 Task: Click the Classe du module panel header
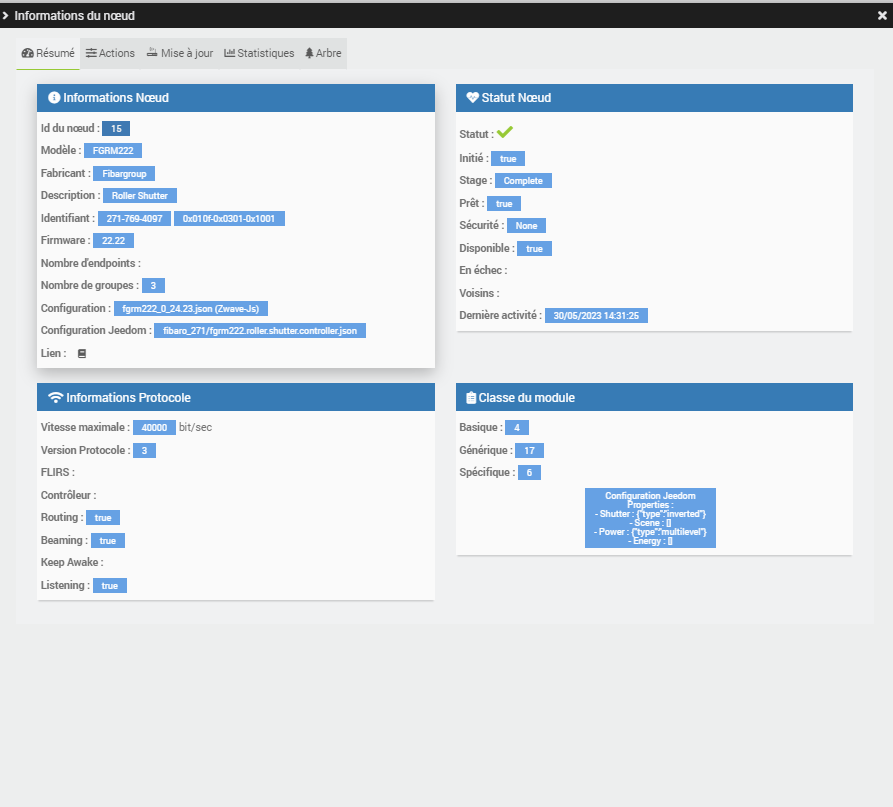(x=654, y=398)
